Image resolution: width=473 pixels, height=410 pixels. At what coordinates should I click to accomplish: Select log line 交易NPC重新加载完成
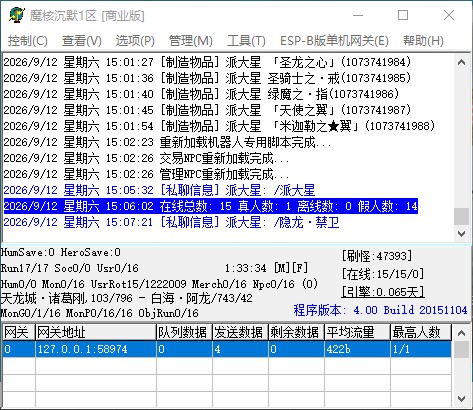pyautogui.click(x=146, y=158)
